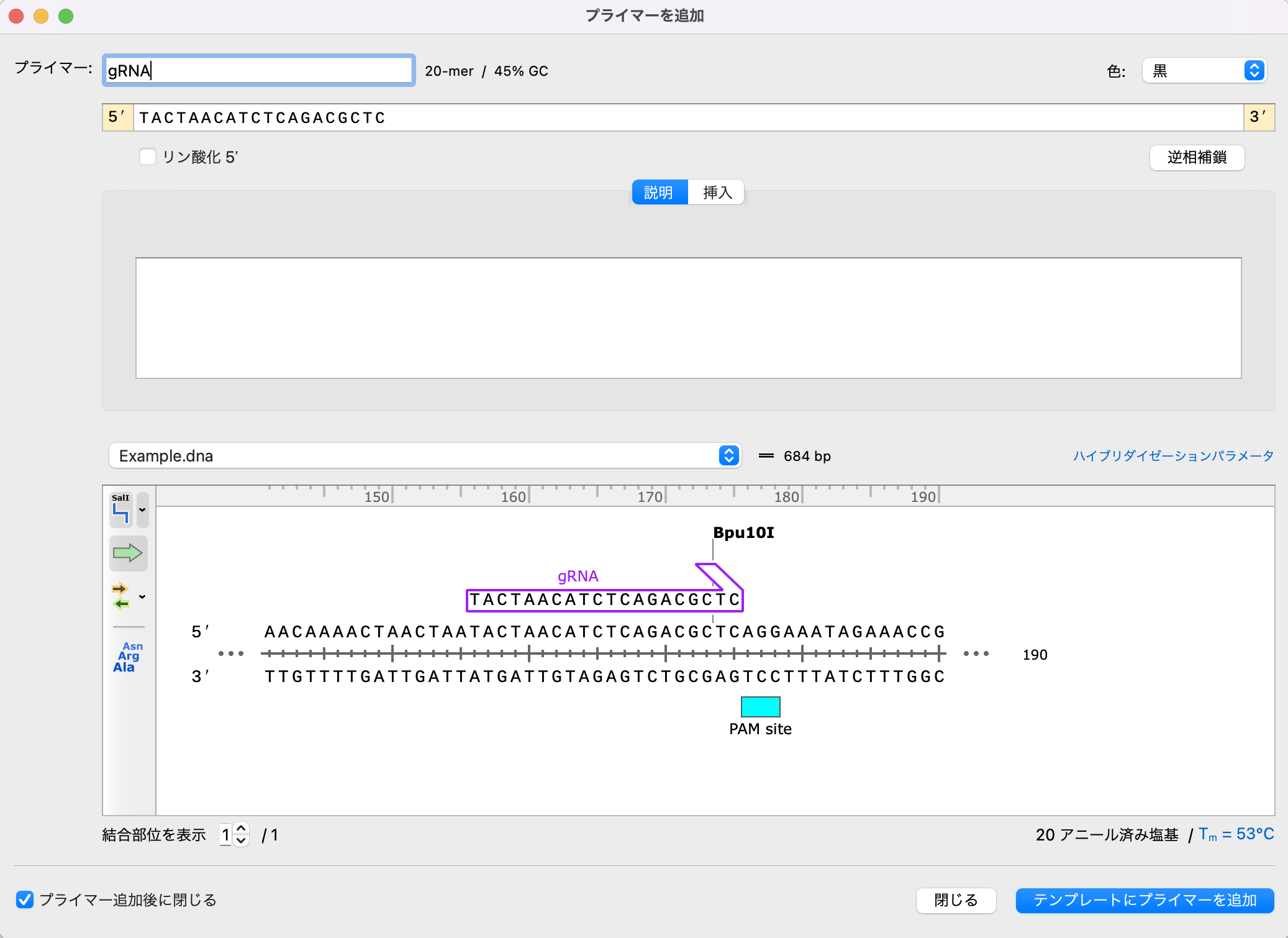
Task: Click the 684 bp length indicator icon
Action: click(767, 455)
